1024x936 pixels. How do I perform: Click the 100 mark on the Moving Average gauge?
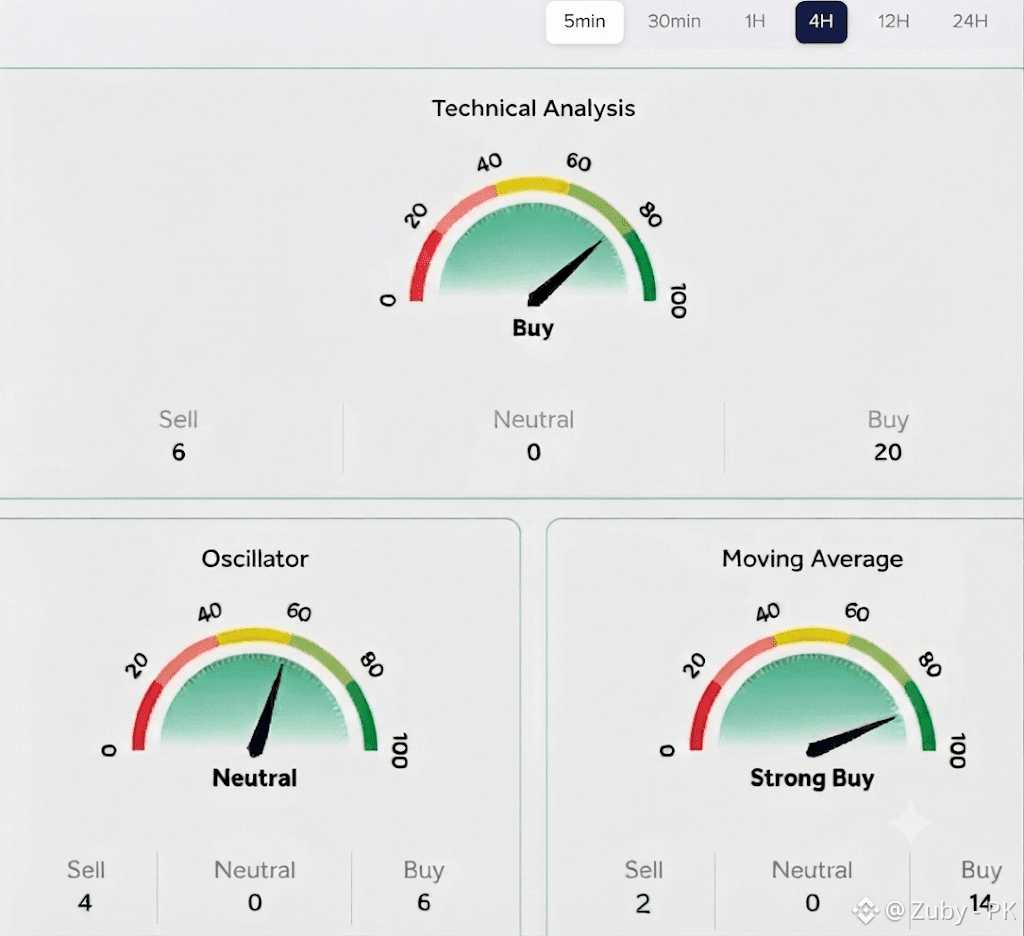pos(957,750)
